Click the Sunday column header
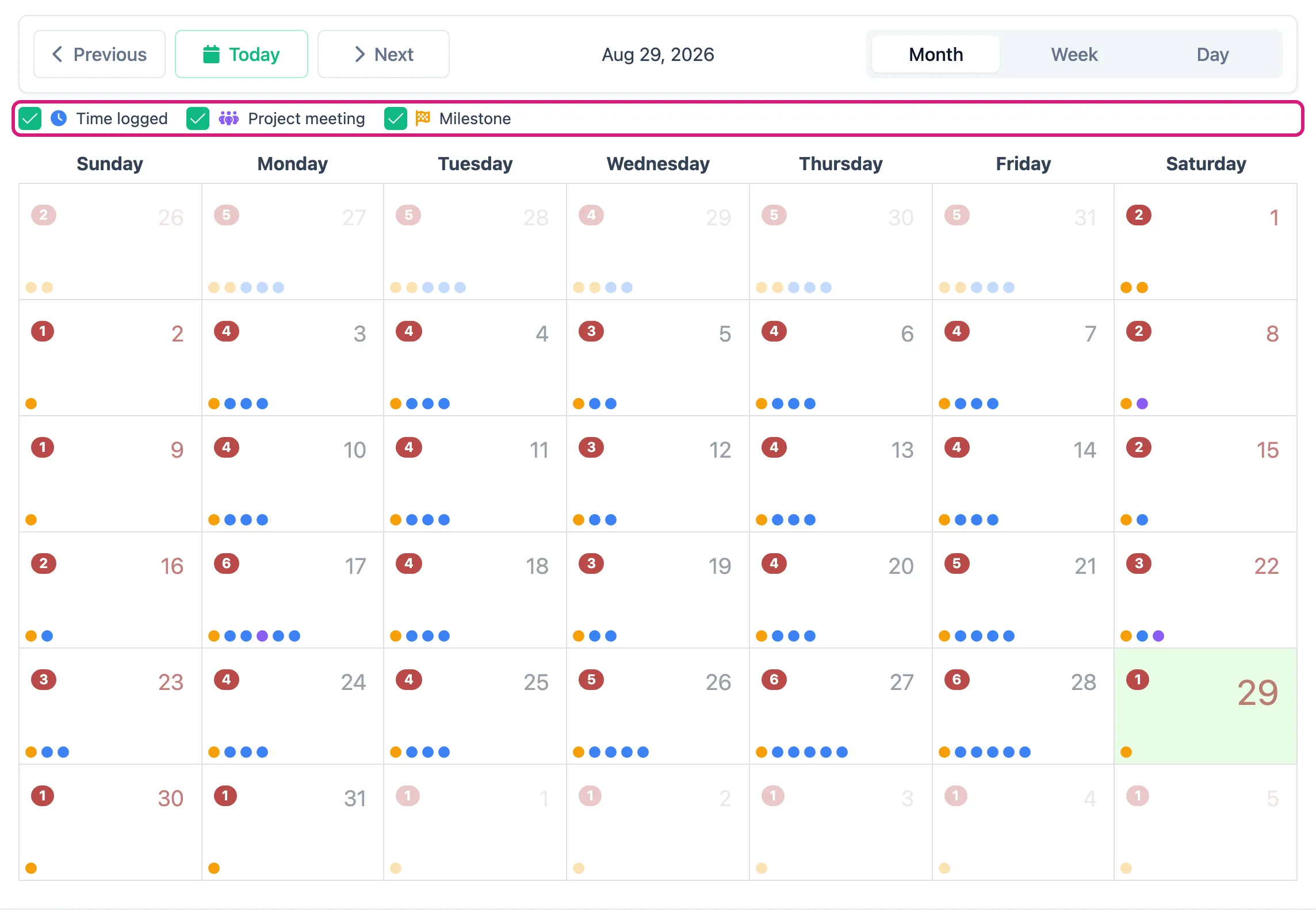Viewport: 1316px width, 920px height. 110,164
